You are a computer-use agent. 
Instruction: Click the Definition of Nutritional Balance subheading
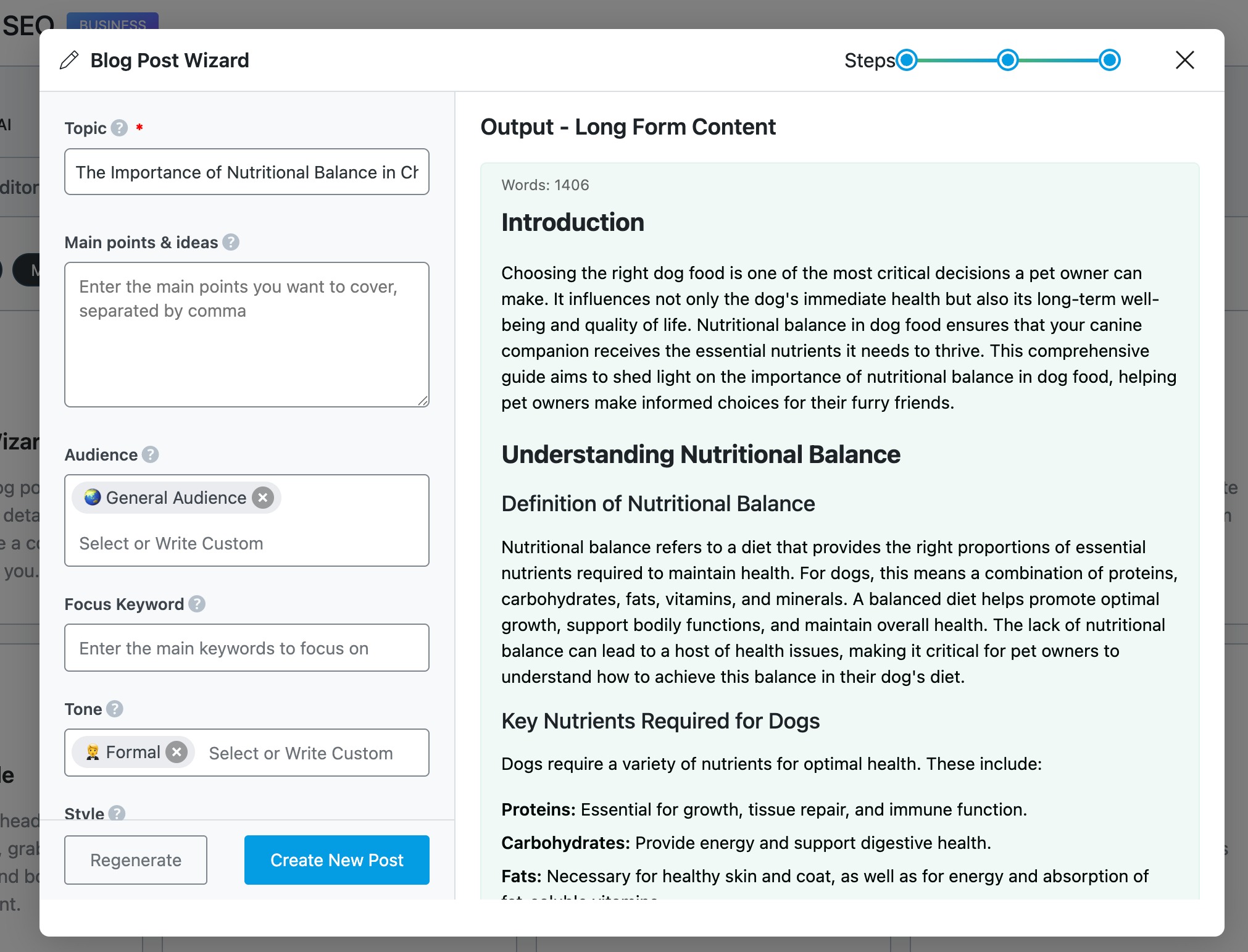tap(658, 504)
